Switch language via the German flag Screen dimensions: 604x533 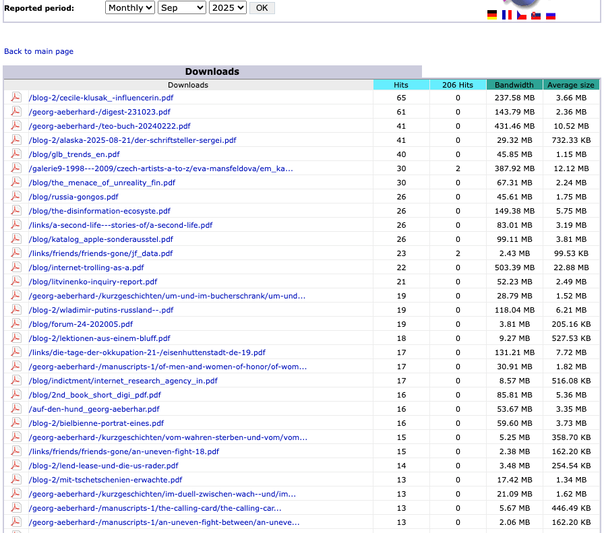492,15
